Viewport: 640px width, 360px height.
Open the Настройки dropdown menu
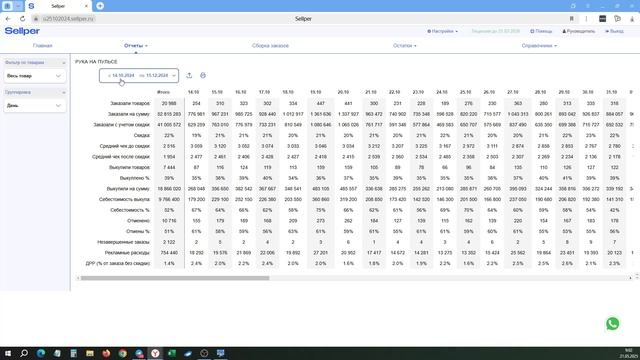[442, 31]
